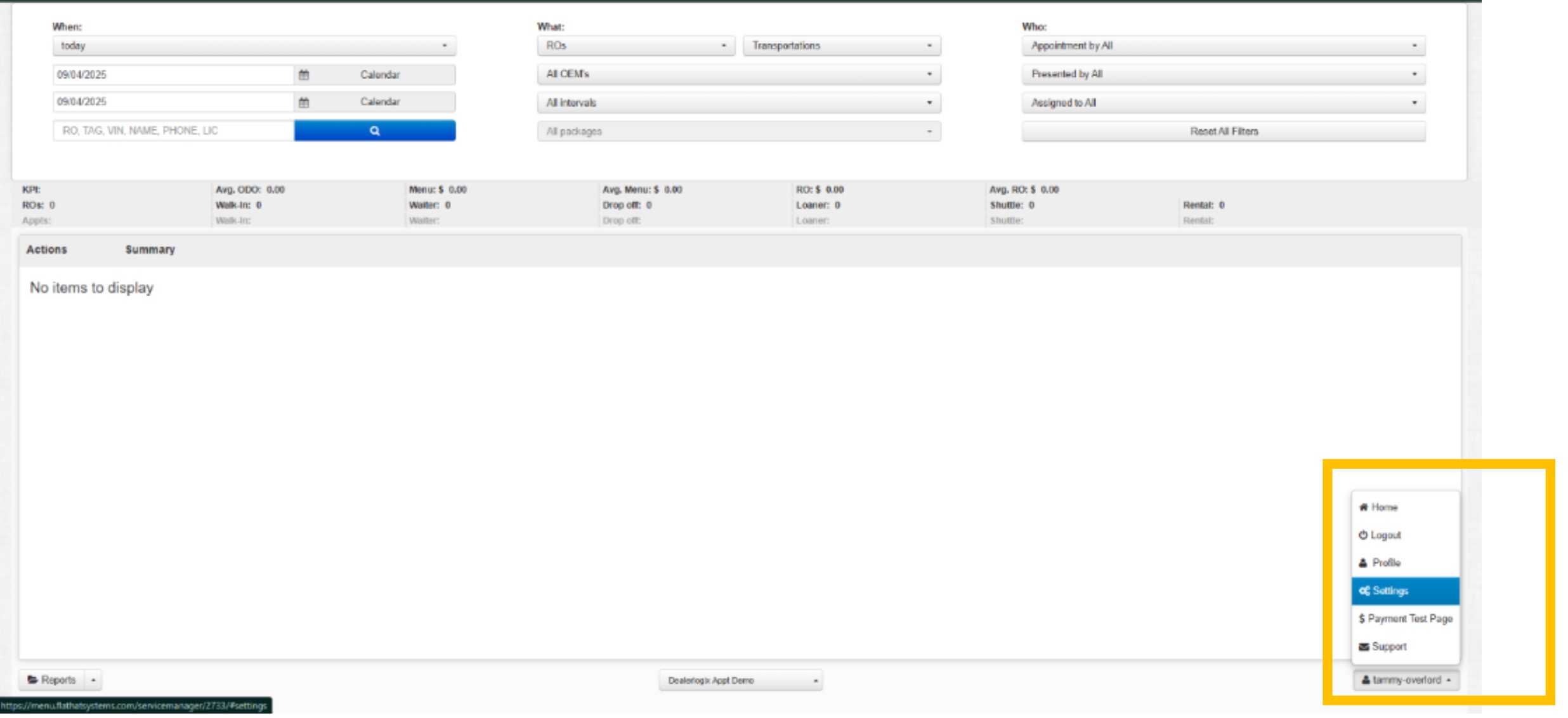The width and height of the screenshot is (1568, 718).
Task: Toggle the tammy-overlord user menu
Action: [x=1405, y=680]
